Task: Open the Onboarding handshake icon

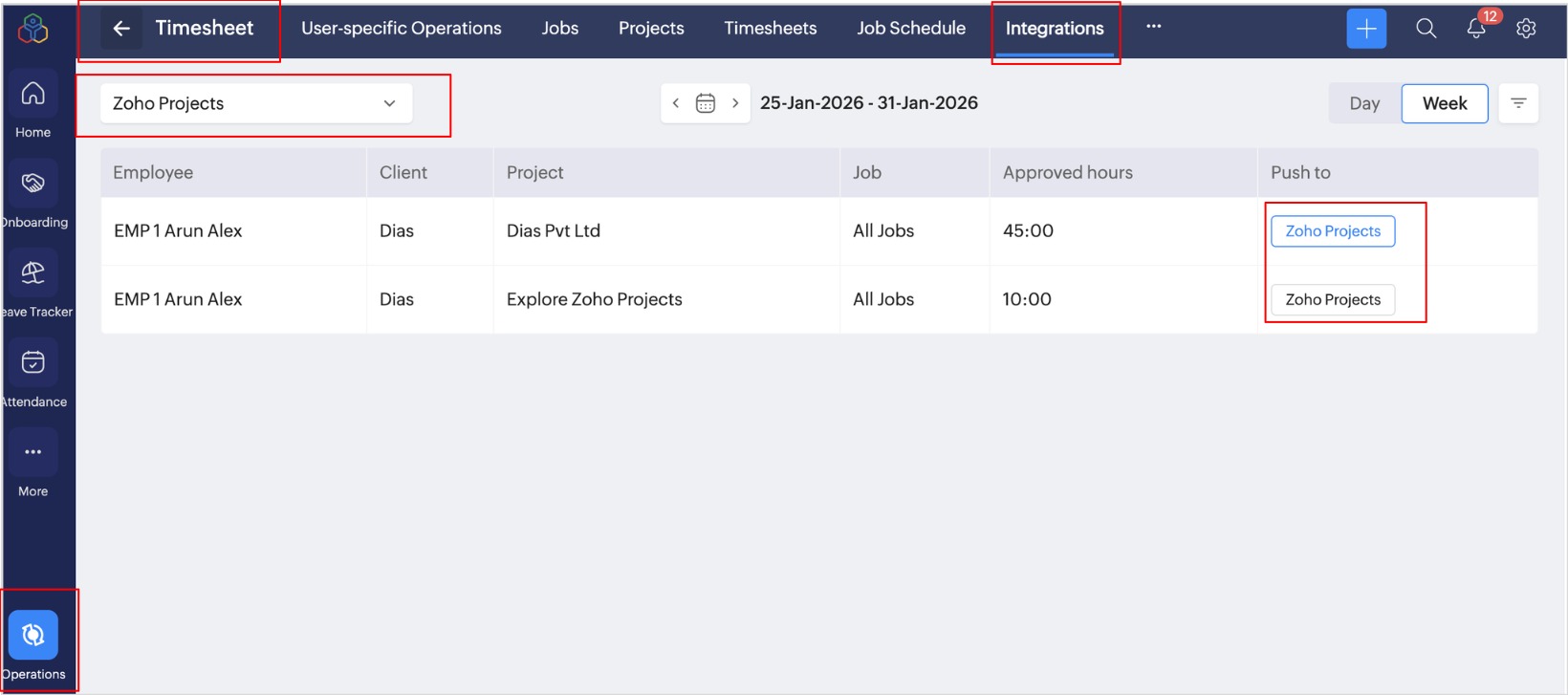Action: coord(33,183)
